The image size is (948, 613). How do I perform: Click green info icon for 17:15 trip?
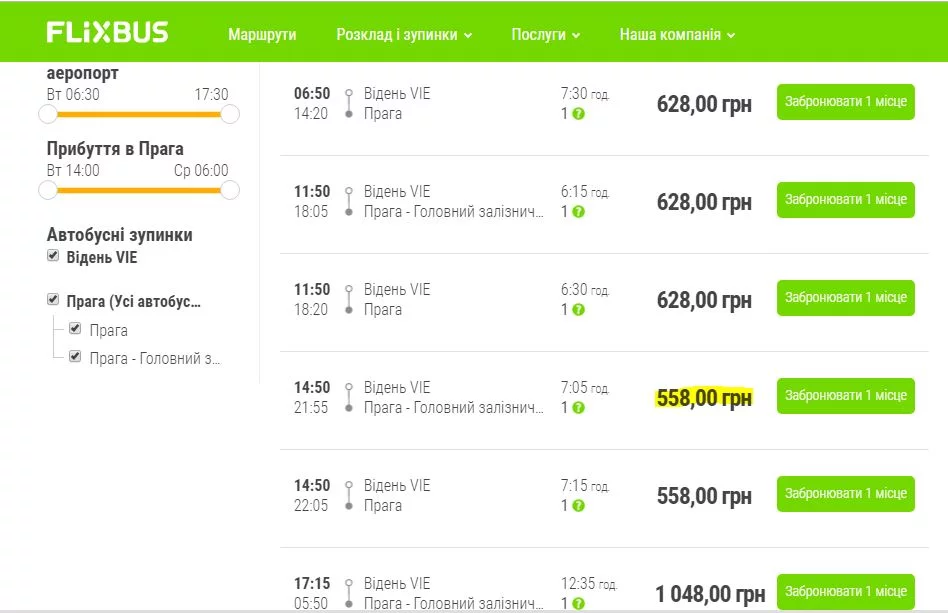579,603
